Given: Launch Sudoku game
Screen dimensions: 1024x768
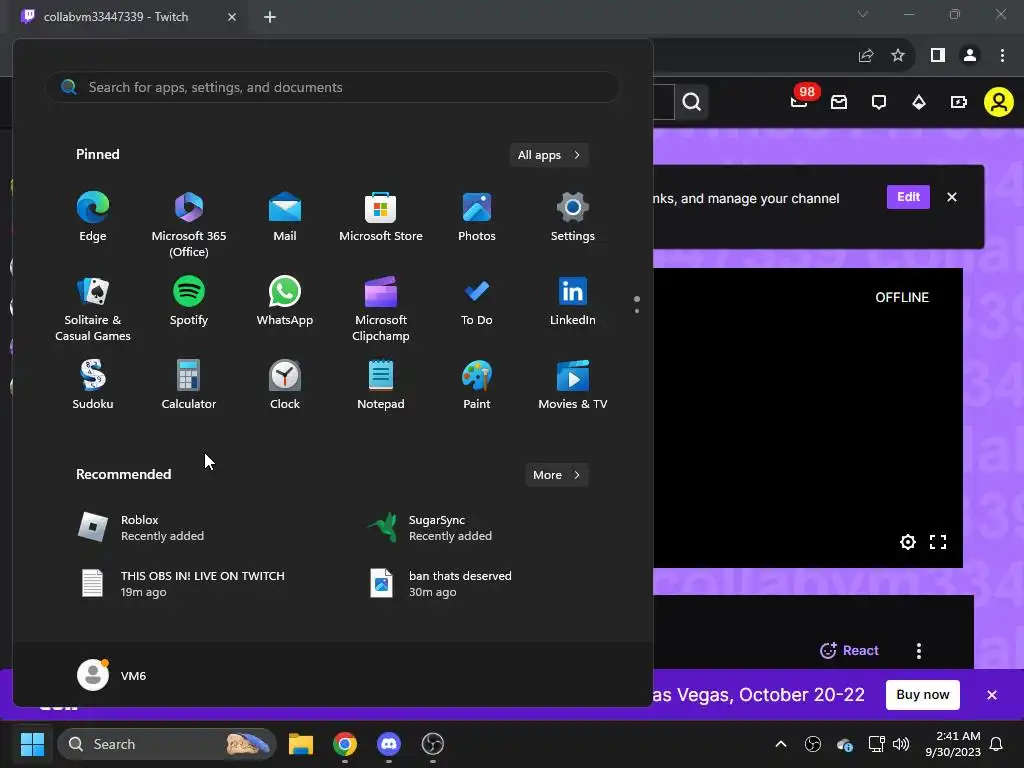Looking at the screenshot, I should [x=93, y=385].
